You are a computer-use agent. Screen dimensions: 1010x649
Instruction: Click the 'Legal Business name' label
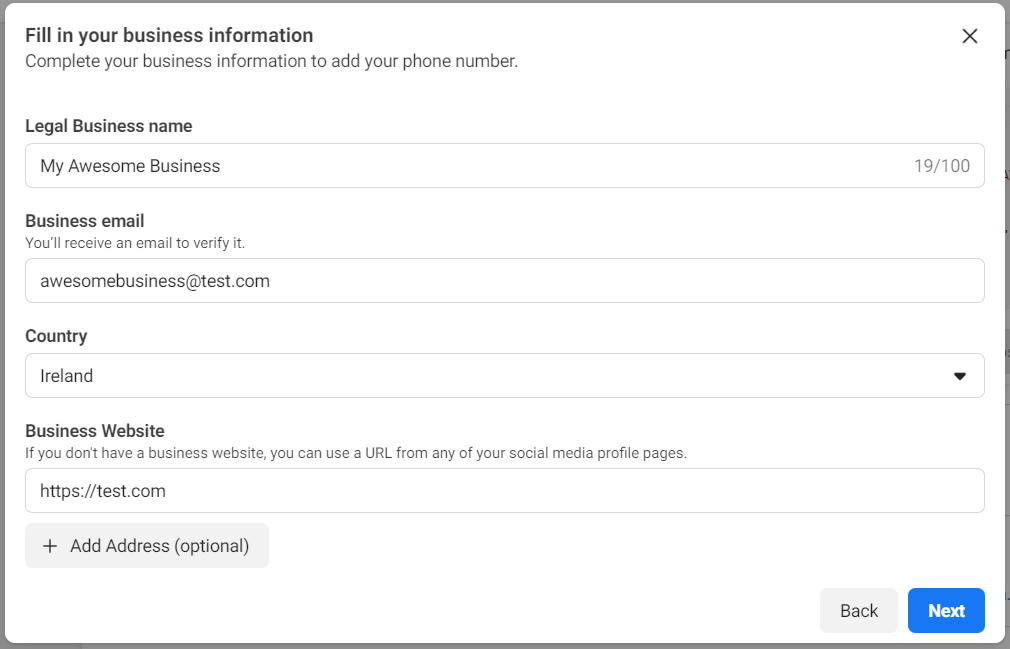(109, 126)
